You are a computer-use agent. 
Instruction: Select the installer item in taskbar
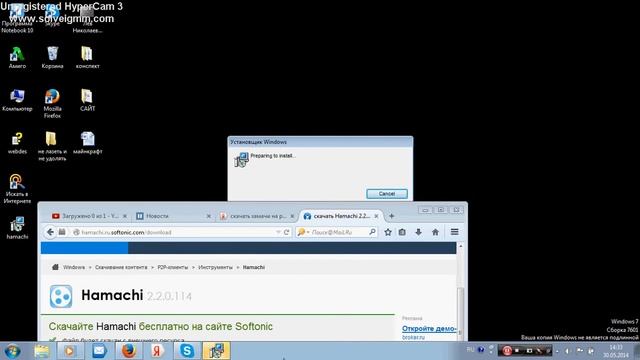(216, 351)
